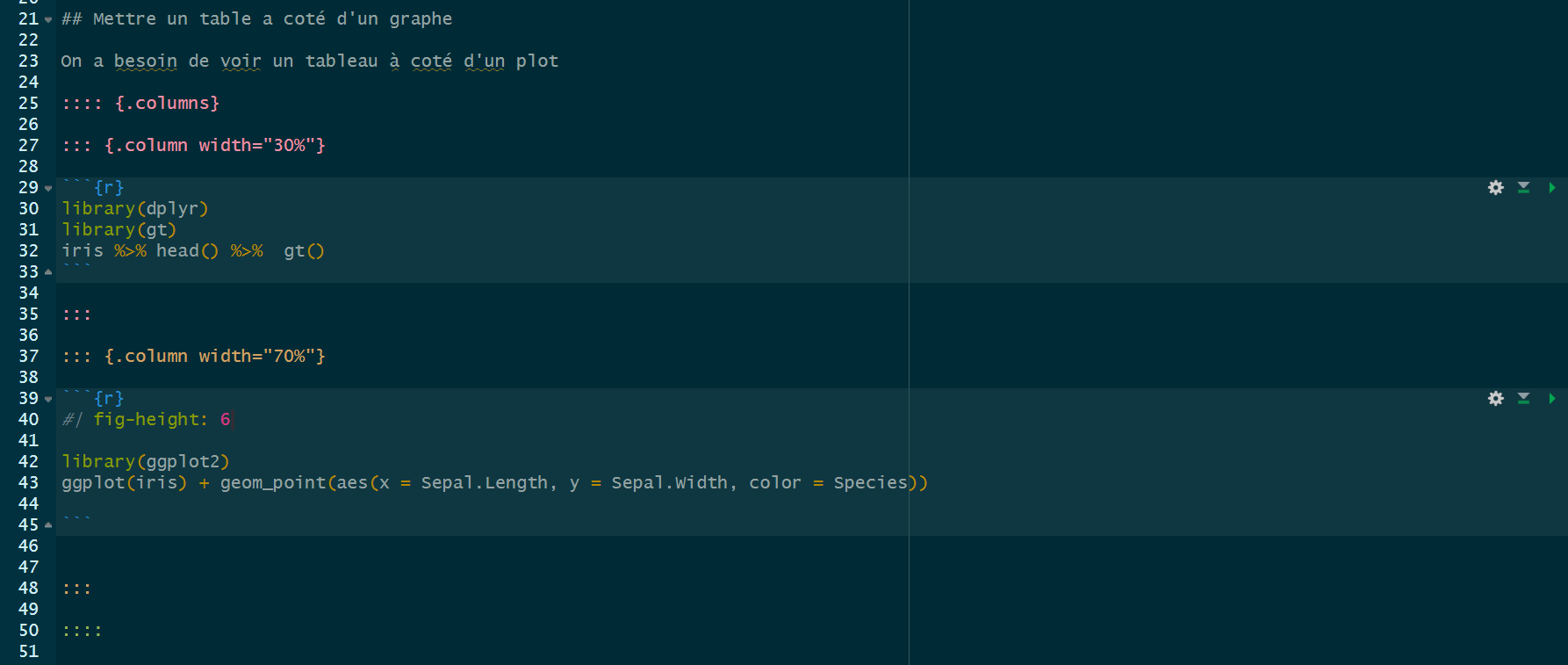This screenshot has width=1568, height=665.
Task: Run all chunks above the ggplot2 chunk
Action: point(1524,399)
